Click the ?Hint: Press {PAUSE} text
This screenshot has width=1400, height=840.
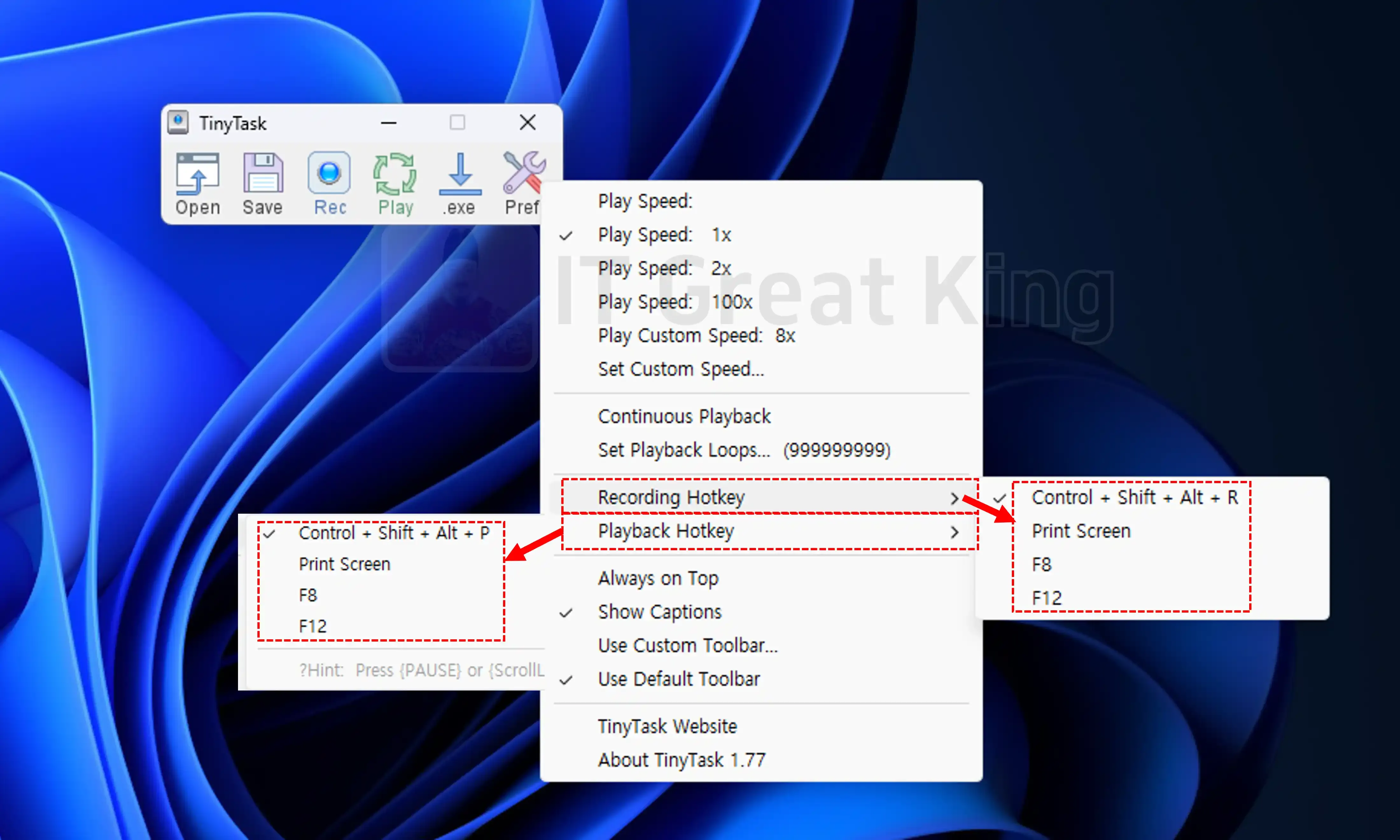pos(421,670)
